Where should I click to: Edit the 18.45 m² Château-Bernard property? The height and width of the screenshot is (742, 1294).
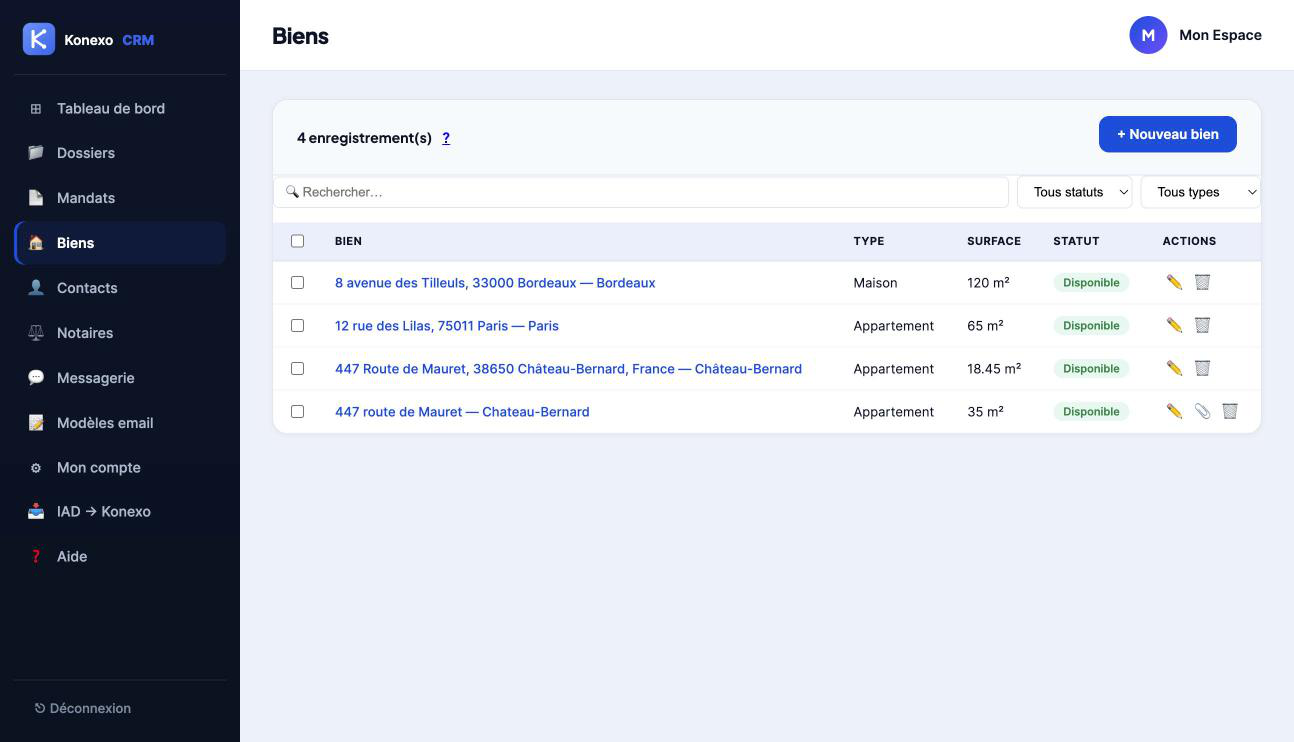click(1174, 369)
